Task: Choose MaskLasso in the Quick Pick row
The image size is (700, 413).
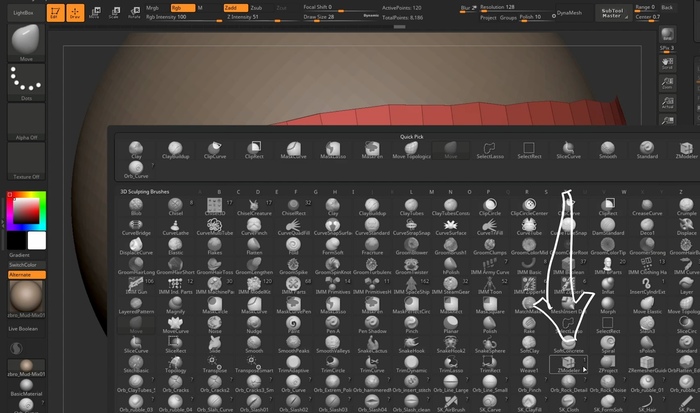Action: click(x=333, y=150)
